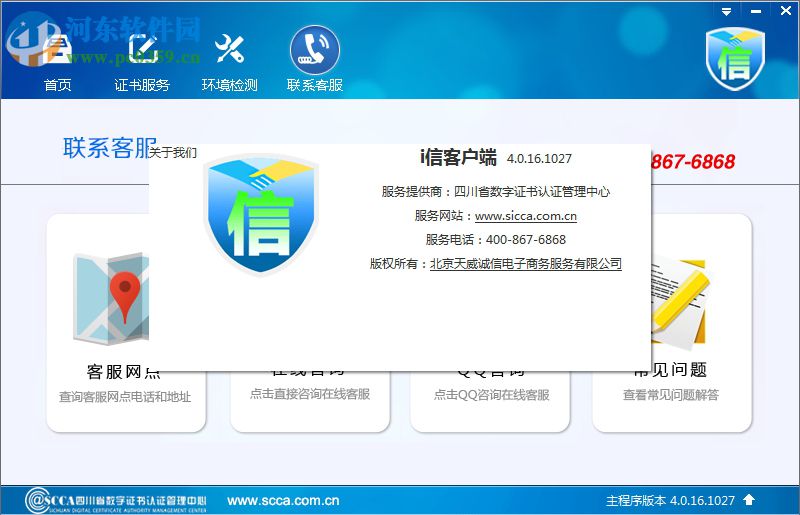
Task: Click the 证书服务 label in toolbar
Action: (142, 85)
